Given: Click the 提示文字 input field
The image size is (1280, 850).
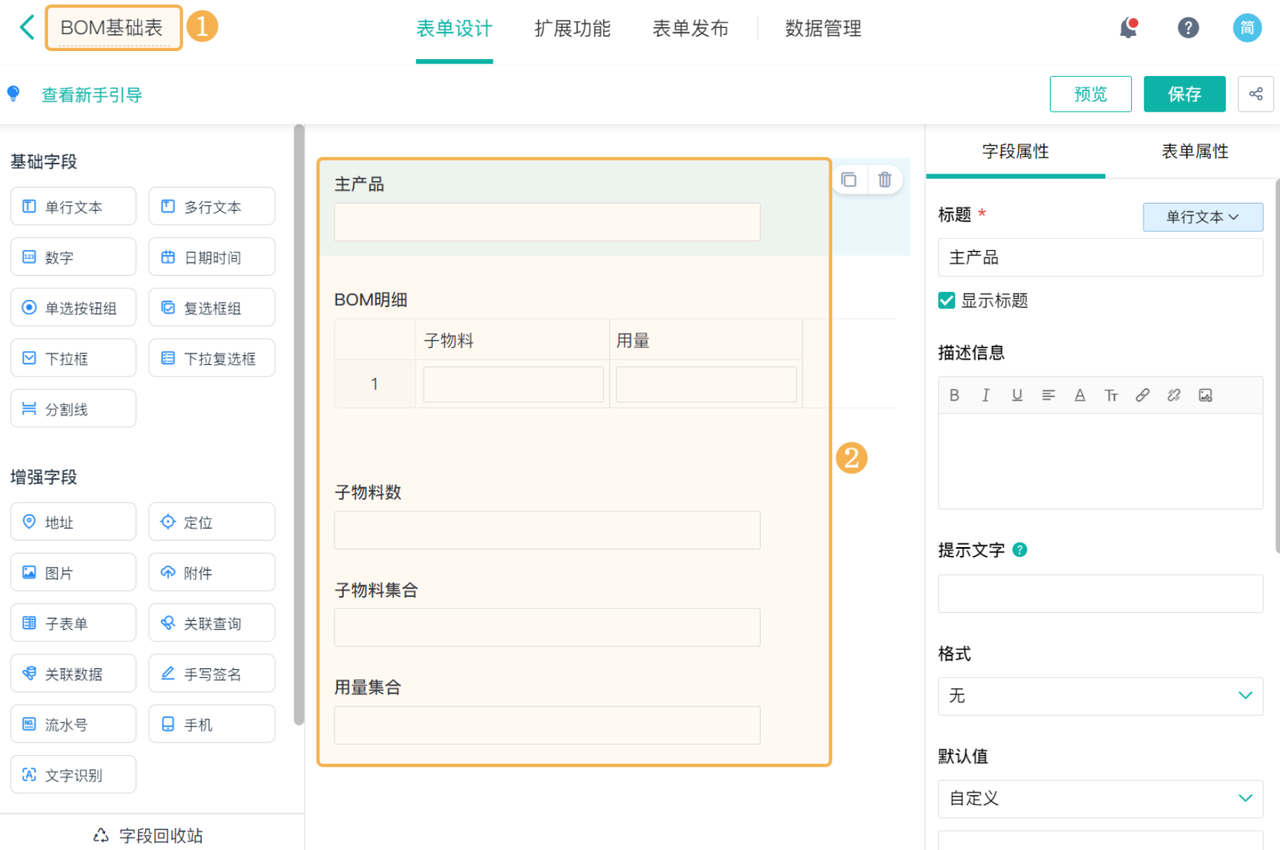Looking at the screenshot, I should [x=1100, y=593].
